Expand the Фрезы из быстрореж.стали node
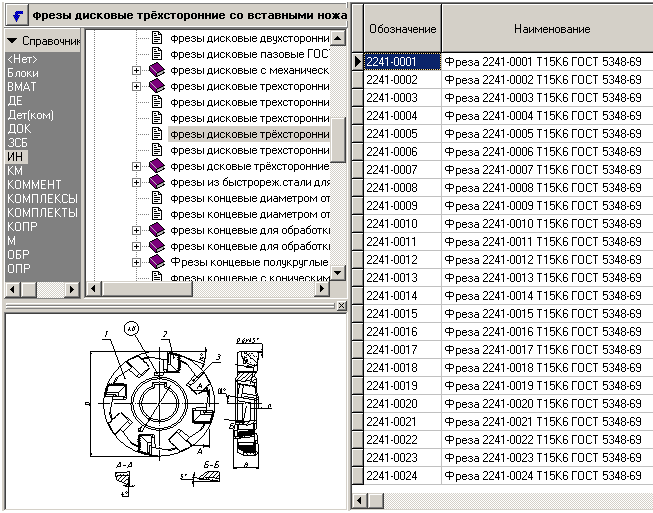 coord(136,182)
